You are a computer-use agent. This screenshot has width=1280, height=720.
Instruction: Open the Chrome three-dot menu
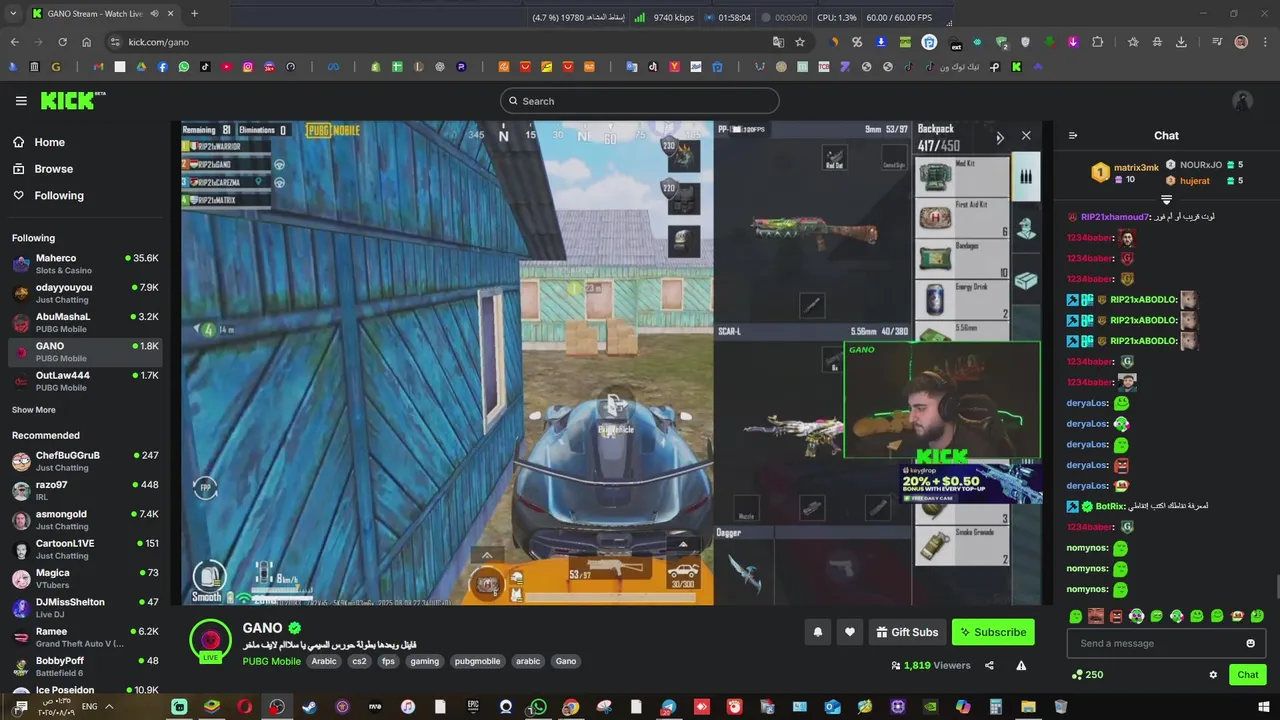point(1265,42)
